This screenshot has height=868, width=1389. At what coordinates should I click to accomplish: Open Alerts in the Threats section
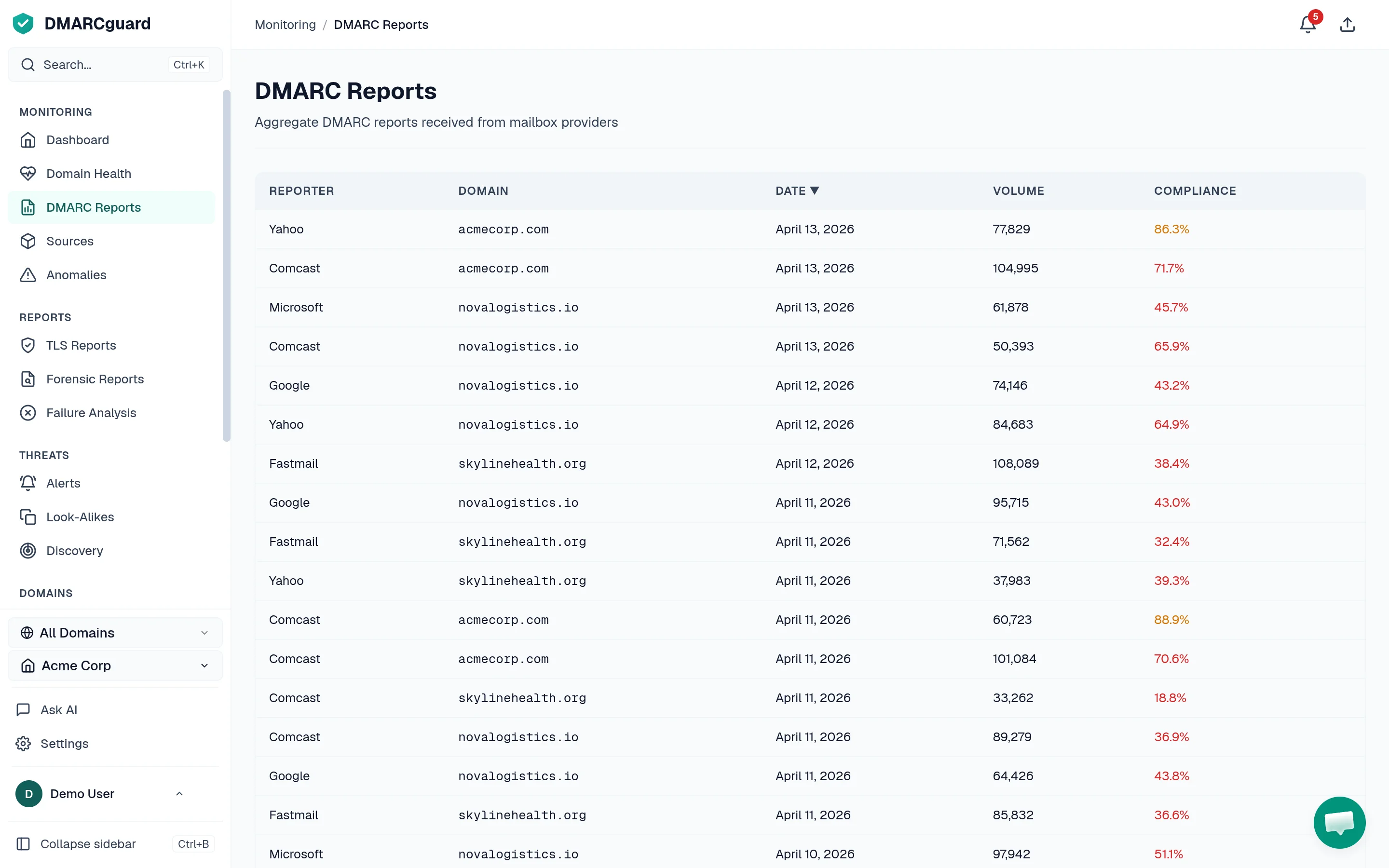111,483
